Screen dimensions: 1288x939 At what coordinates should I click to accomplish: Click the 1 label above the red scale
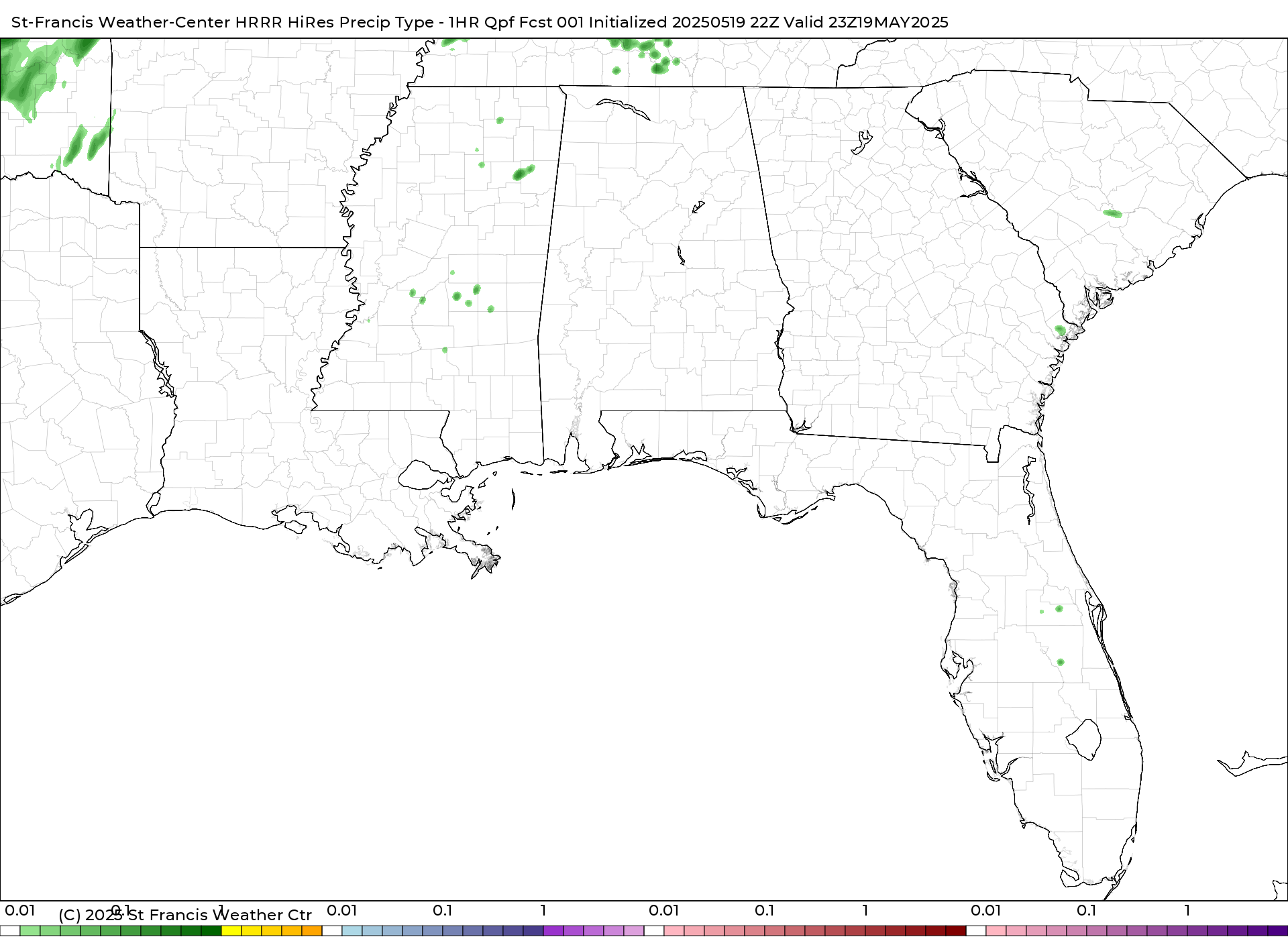[865, 911]
